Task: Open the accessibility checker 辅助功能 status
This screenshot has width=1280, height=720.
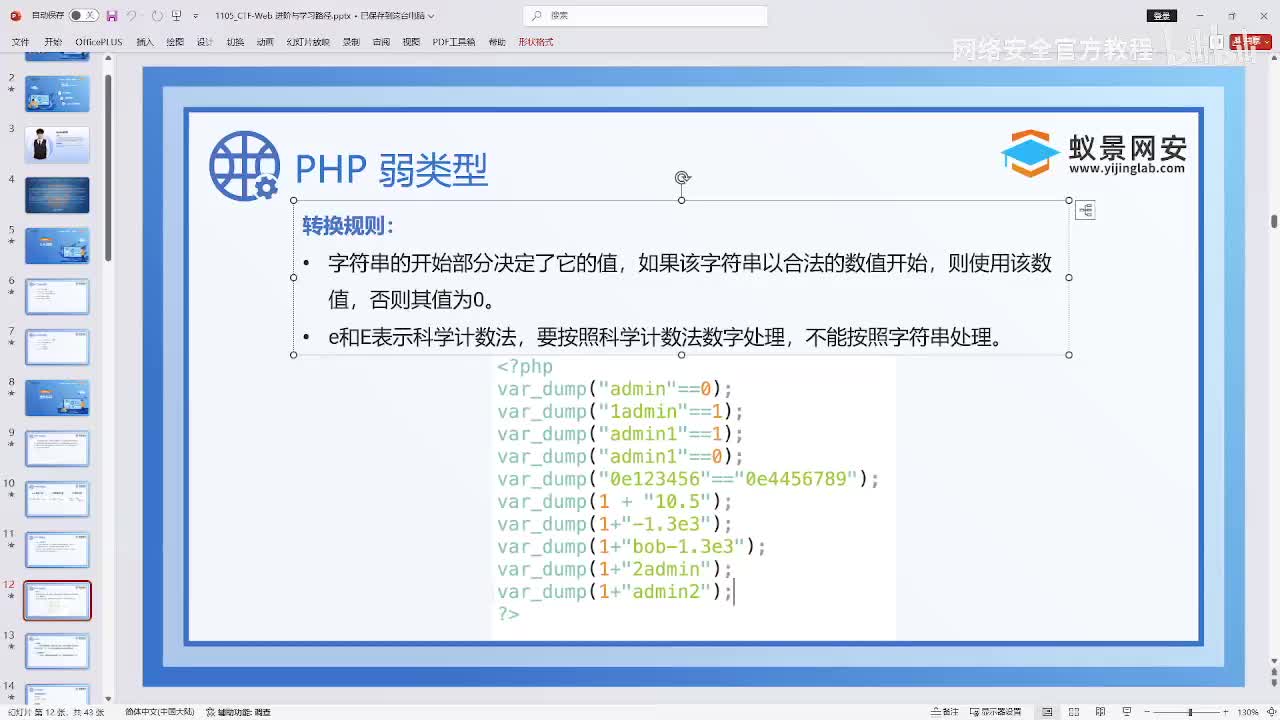Action: click(238, 712)
